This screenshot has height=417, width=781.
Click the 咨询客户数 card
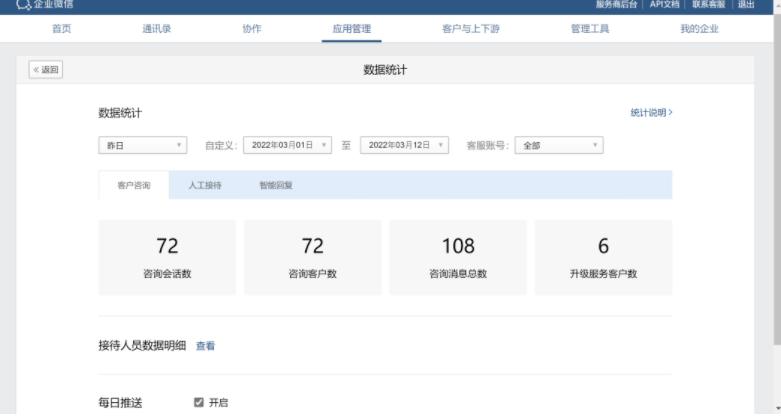313,258
